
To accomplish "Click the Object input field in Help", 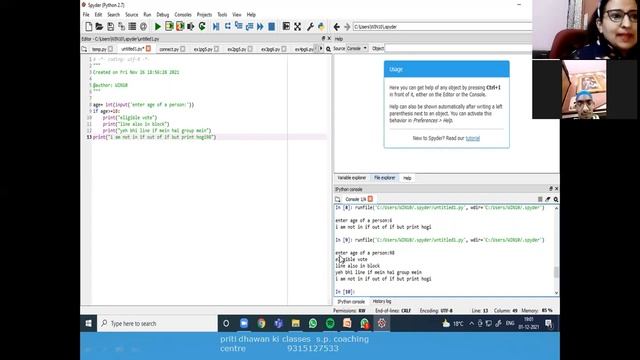I will pyautogui.click(x=458, y=49).
